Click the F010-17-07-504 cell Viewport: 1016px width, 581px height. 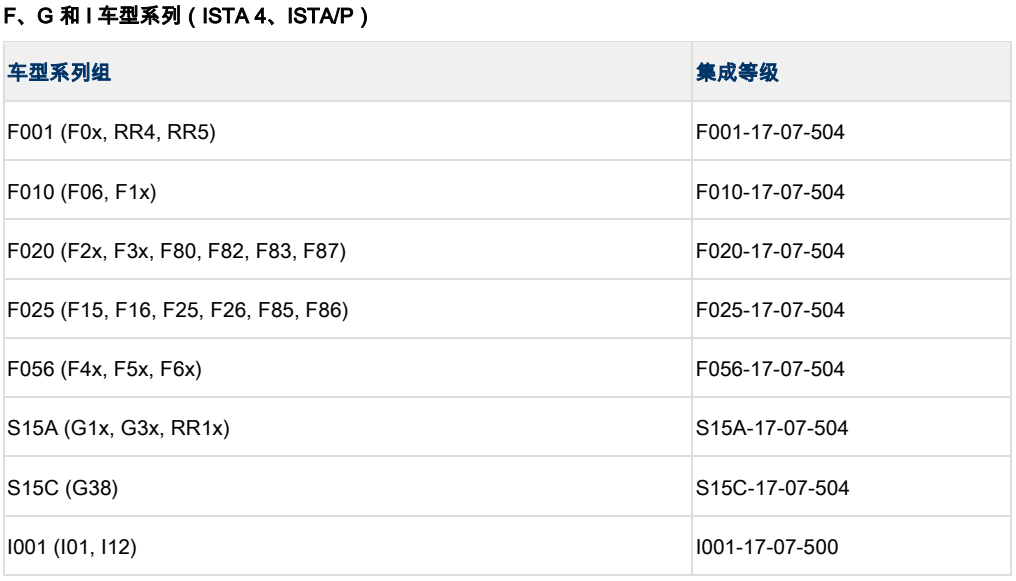pyautogui.click(x=770, y=191)
